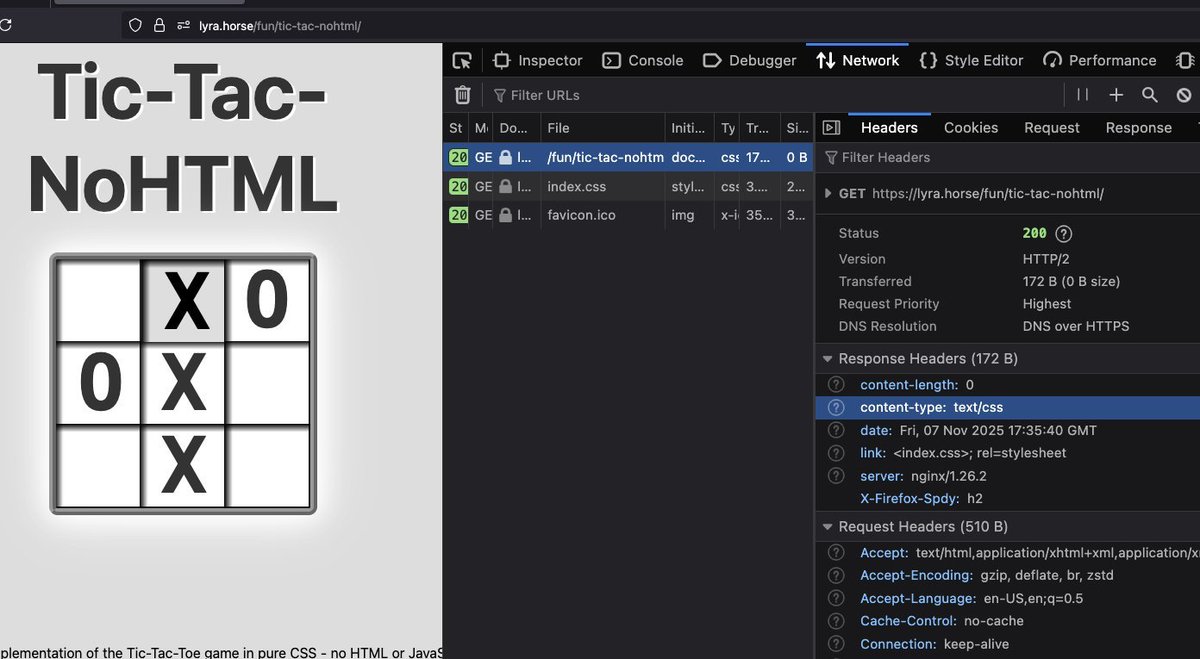Open the Cookies details tab
The width and height of the screenshot is (1200, 659).
click(x=971, y=127)
